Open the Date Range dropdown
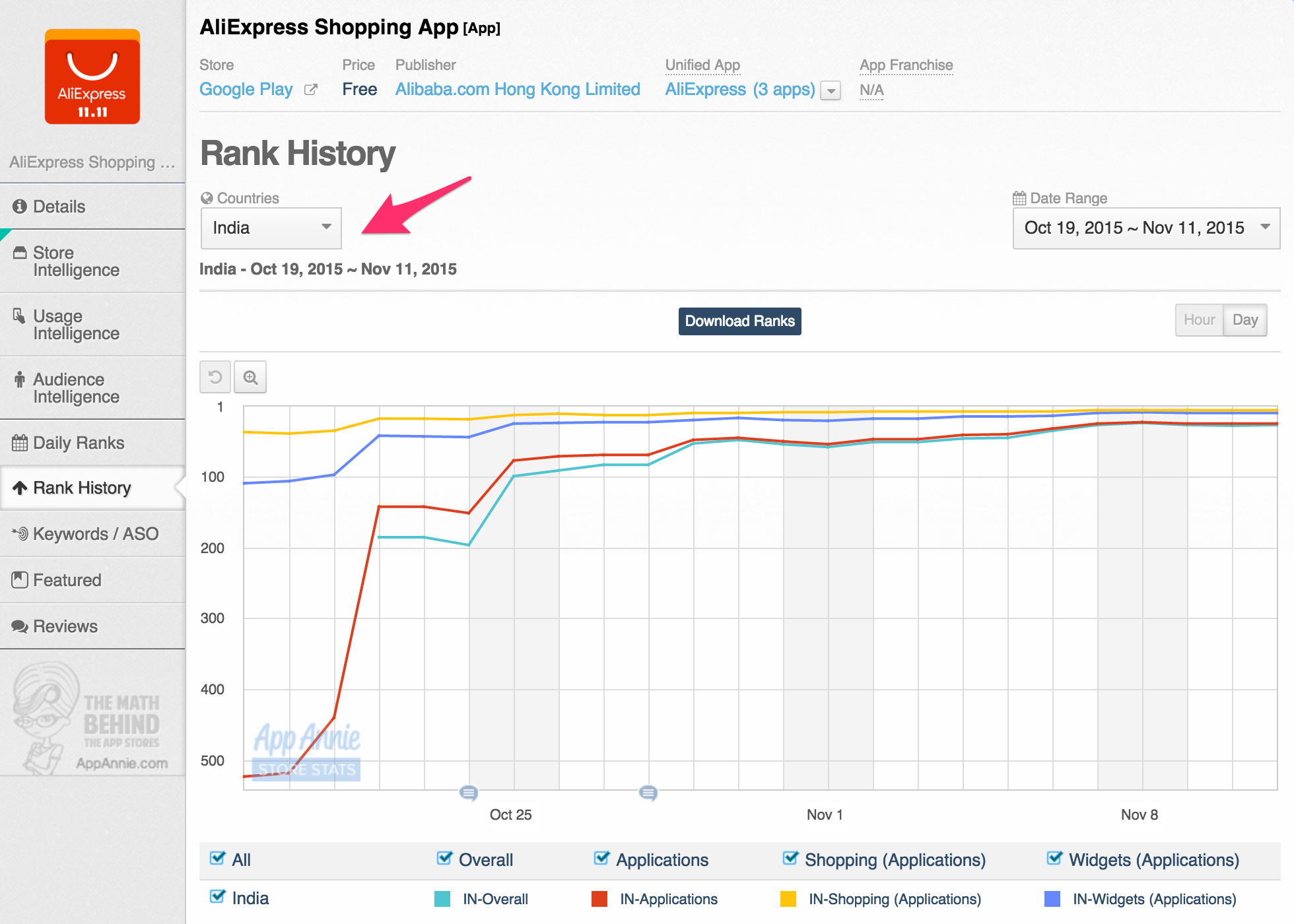Screen dimensions: 1294x924 click(x=1146, y=228)
